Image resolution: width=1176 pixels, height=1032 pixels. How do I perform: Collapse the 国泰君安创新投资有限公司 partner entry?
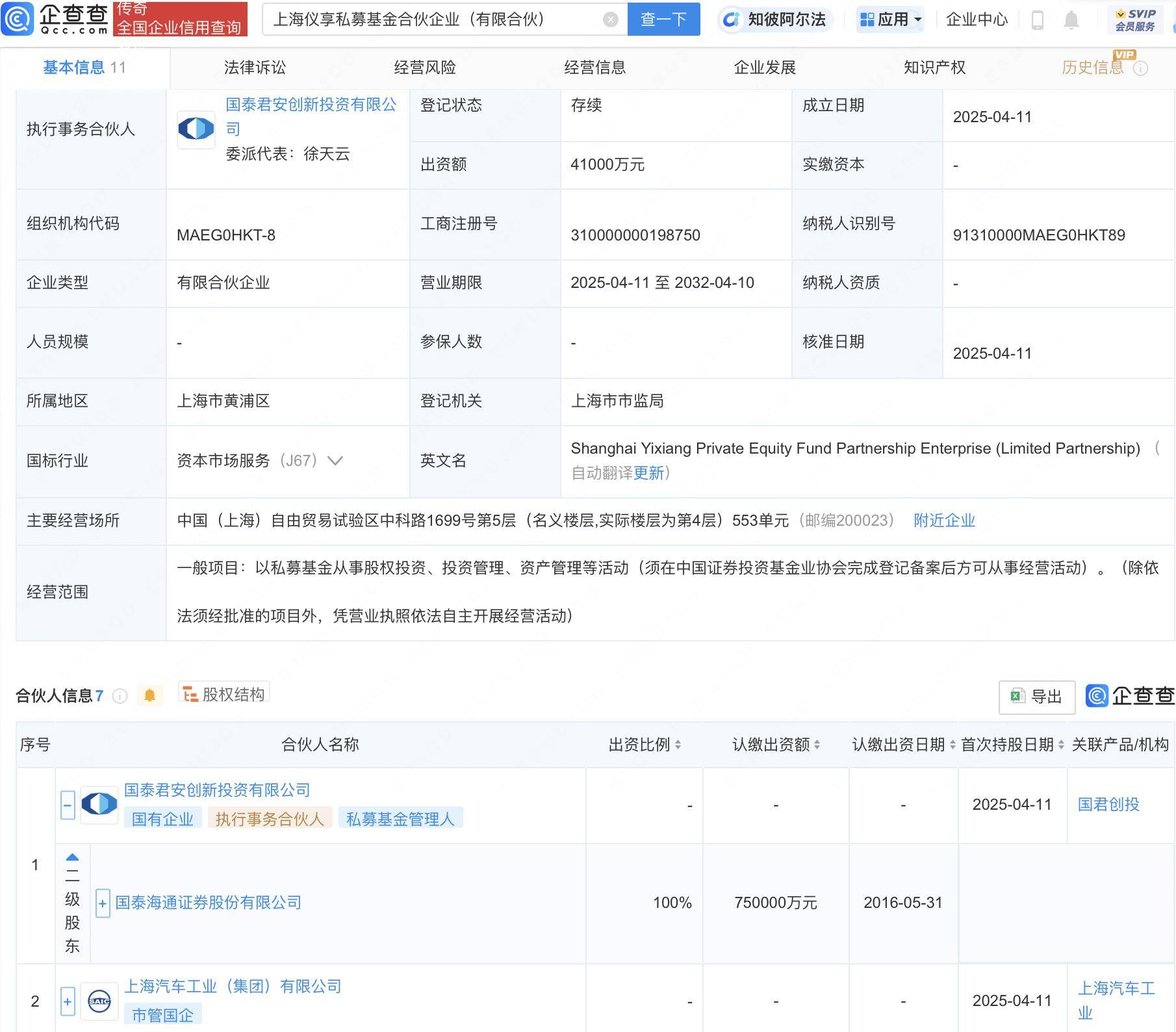67,805
